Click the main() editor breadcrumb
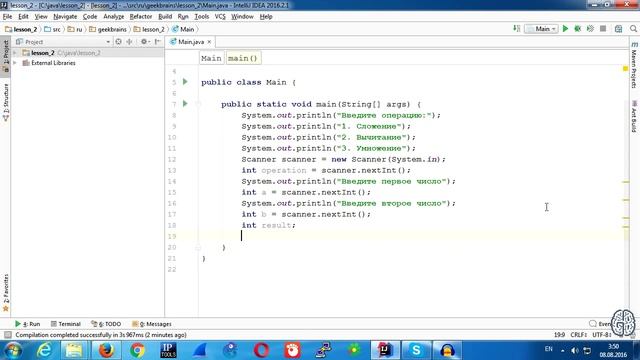 tap(242, 58)
